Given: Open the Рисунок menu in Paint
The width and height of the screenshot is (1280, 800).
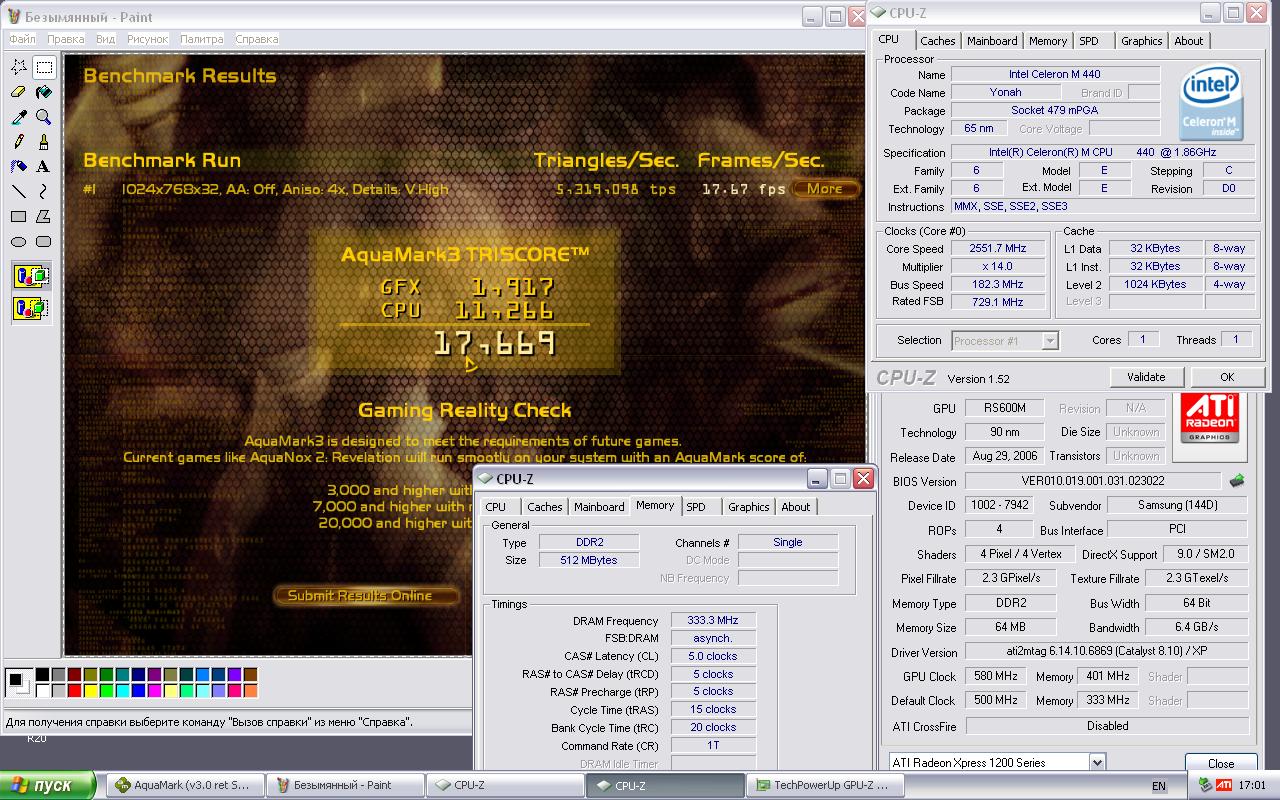Looking at the screenshot, I should click(x=147, y=39).
